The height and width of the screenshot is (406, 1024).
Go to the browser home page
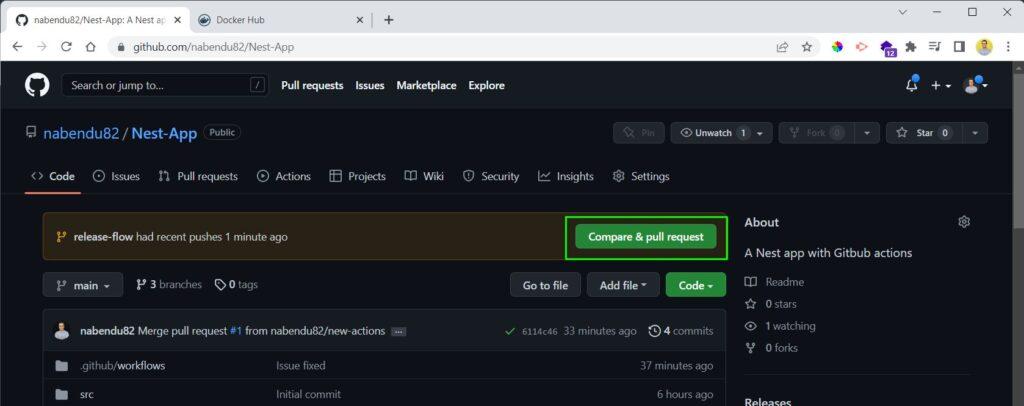pyautogui.click(x=91, y=47)
